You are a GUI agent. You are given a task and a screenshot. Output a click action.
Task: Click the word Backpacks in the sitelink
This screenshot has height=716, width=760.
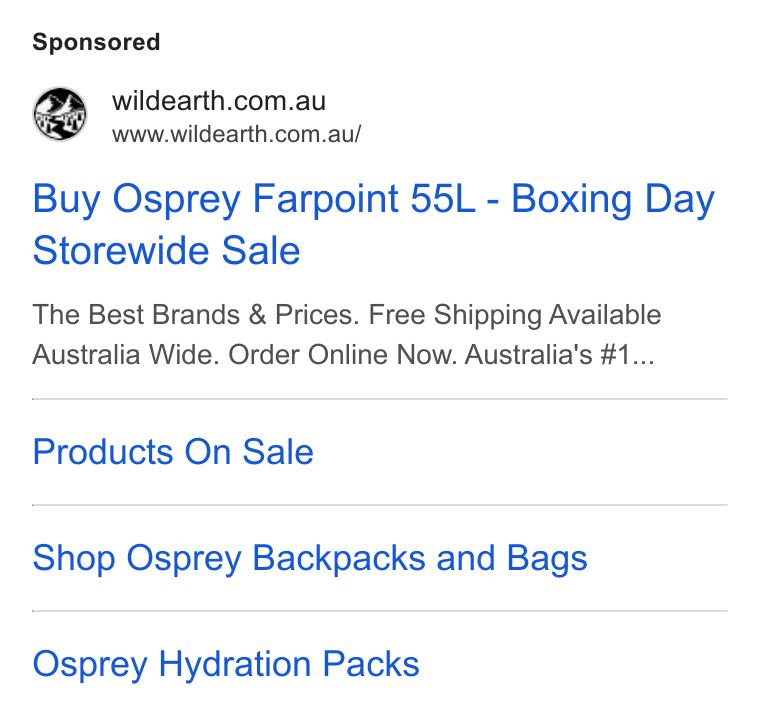point(339,557)
